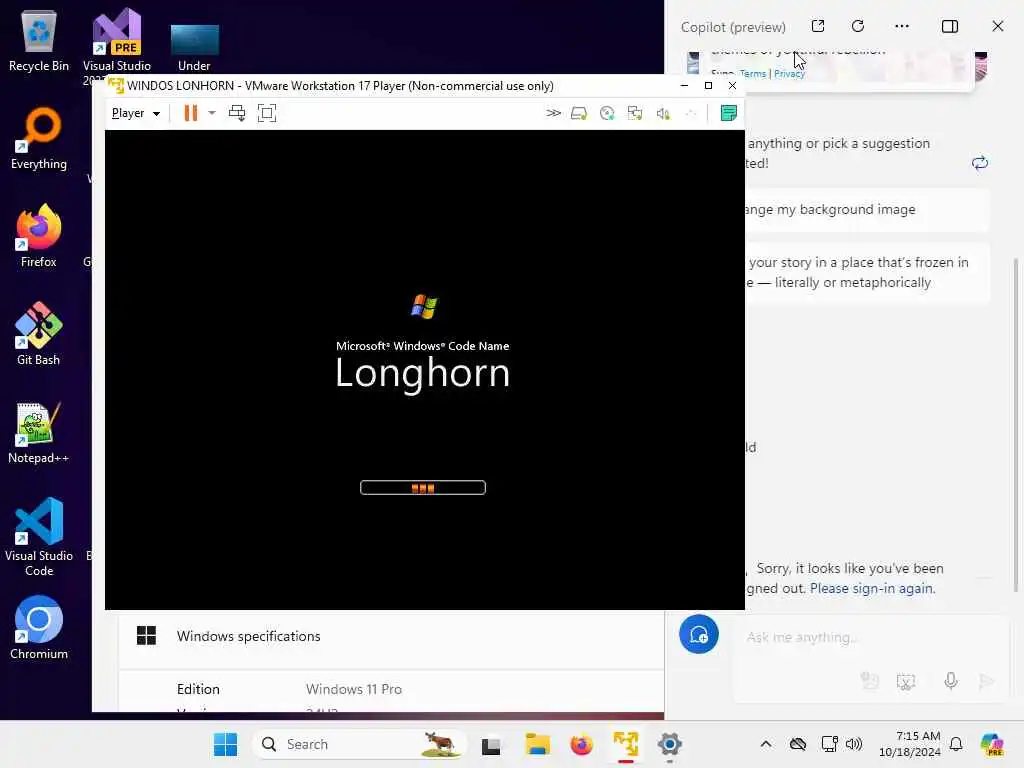
Task: Click Windows specifications section header
Action: pyautogui.click(x=391, y=636)
